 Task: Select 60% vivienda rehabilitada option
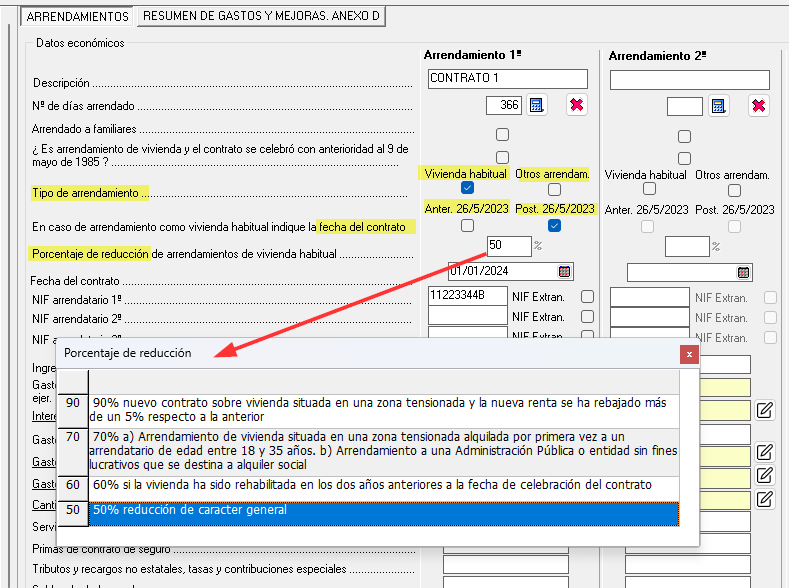368,488
